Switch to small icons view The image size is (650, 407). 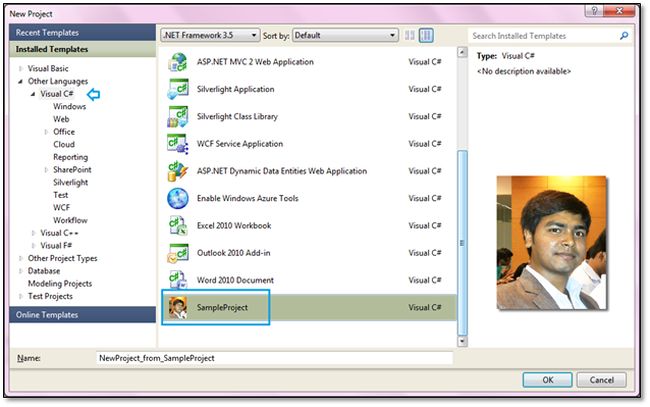pos(410,35)
